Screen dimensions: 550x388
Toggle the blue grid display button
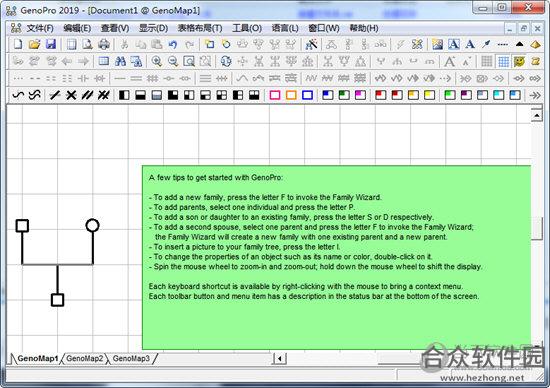click(x=503, y=61)
